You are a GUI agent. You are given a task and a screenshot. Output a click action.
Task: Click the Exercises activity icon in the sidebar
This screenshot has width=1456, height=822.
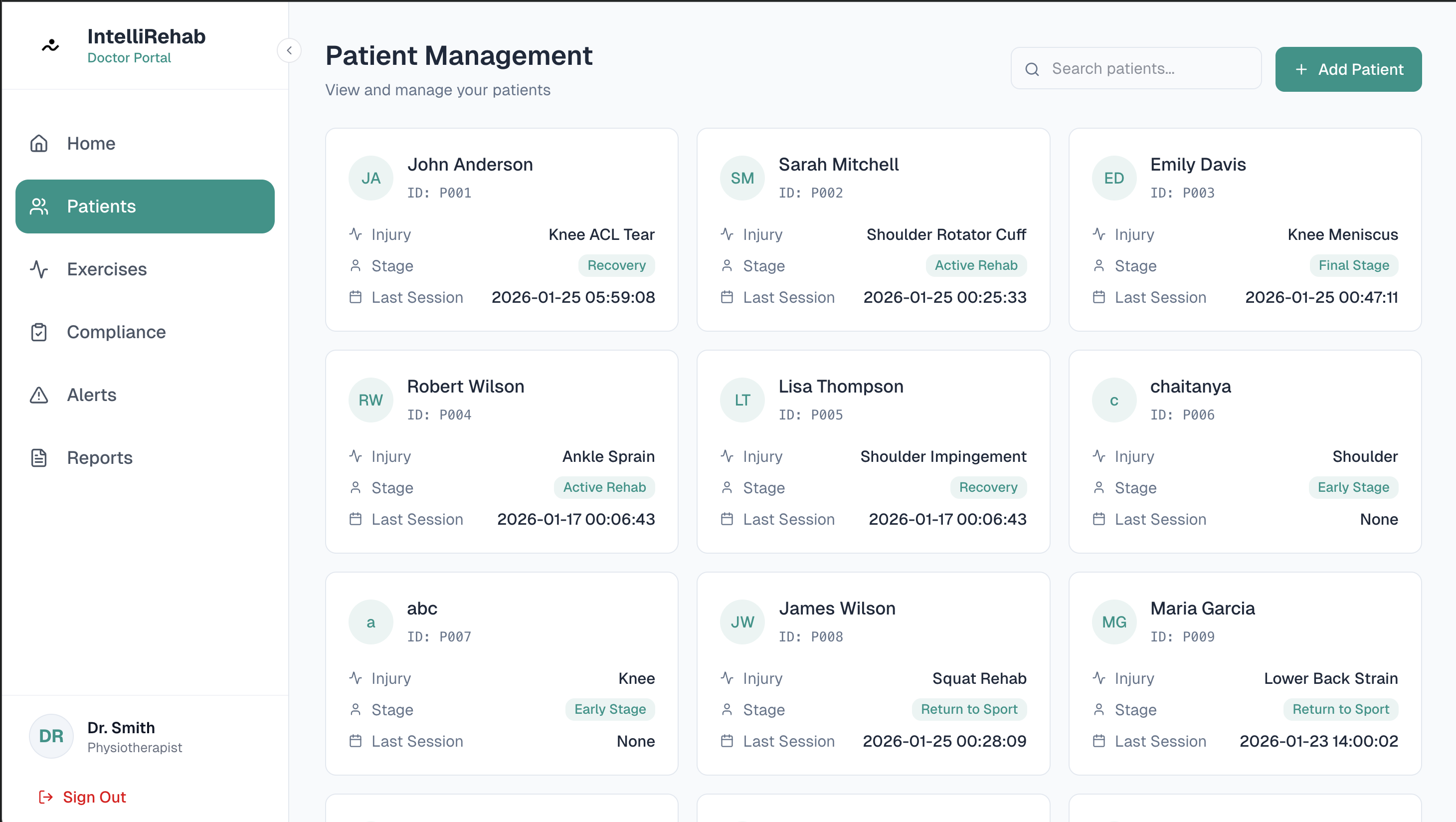click(x=39, y=269)
